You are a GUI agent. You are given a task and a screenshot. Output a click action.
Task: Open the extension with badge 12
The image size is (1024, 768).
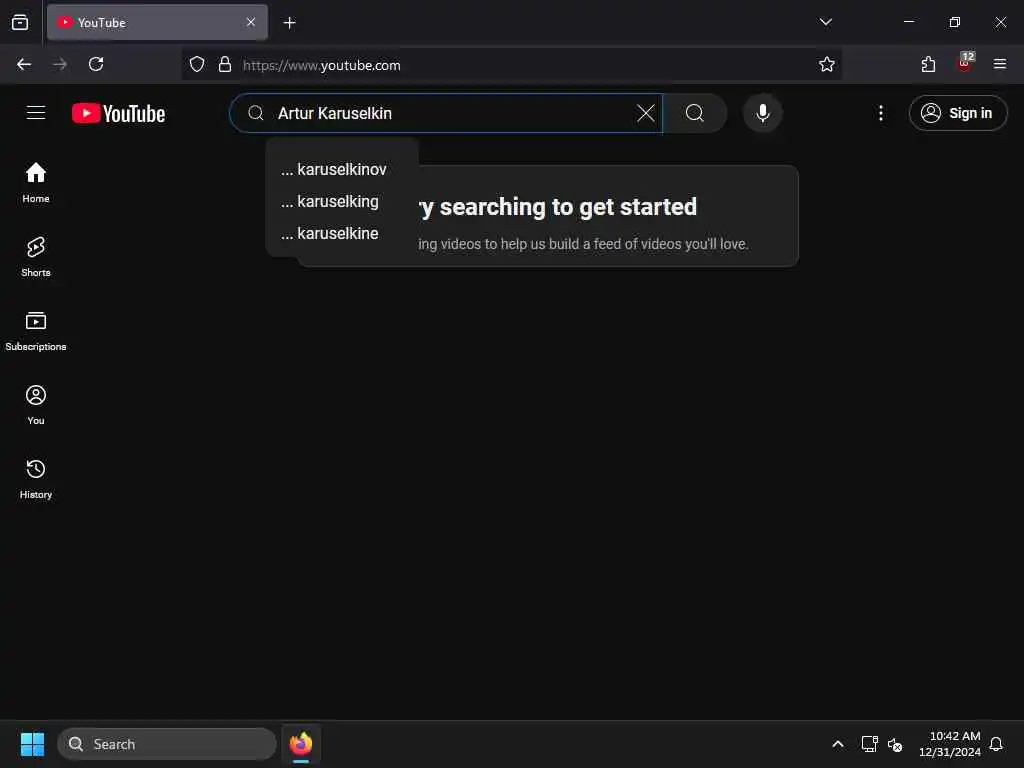click(965, 63)
